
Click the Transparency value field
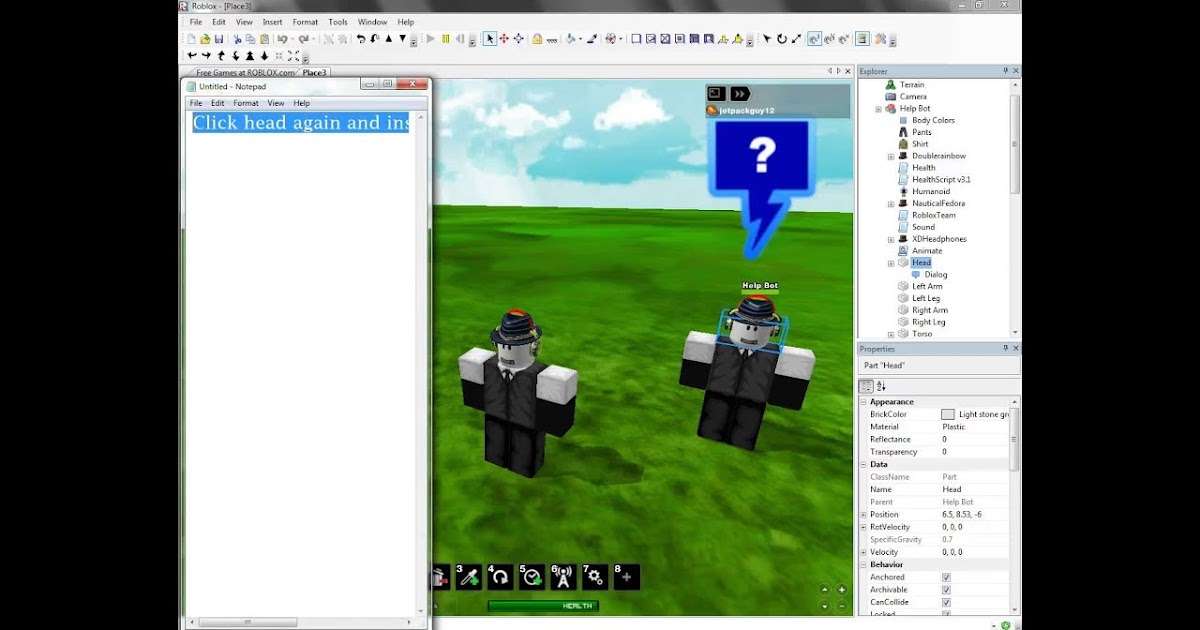click(x=975, y=452)
